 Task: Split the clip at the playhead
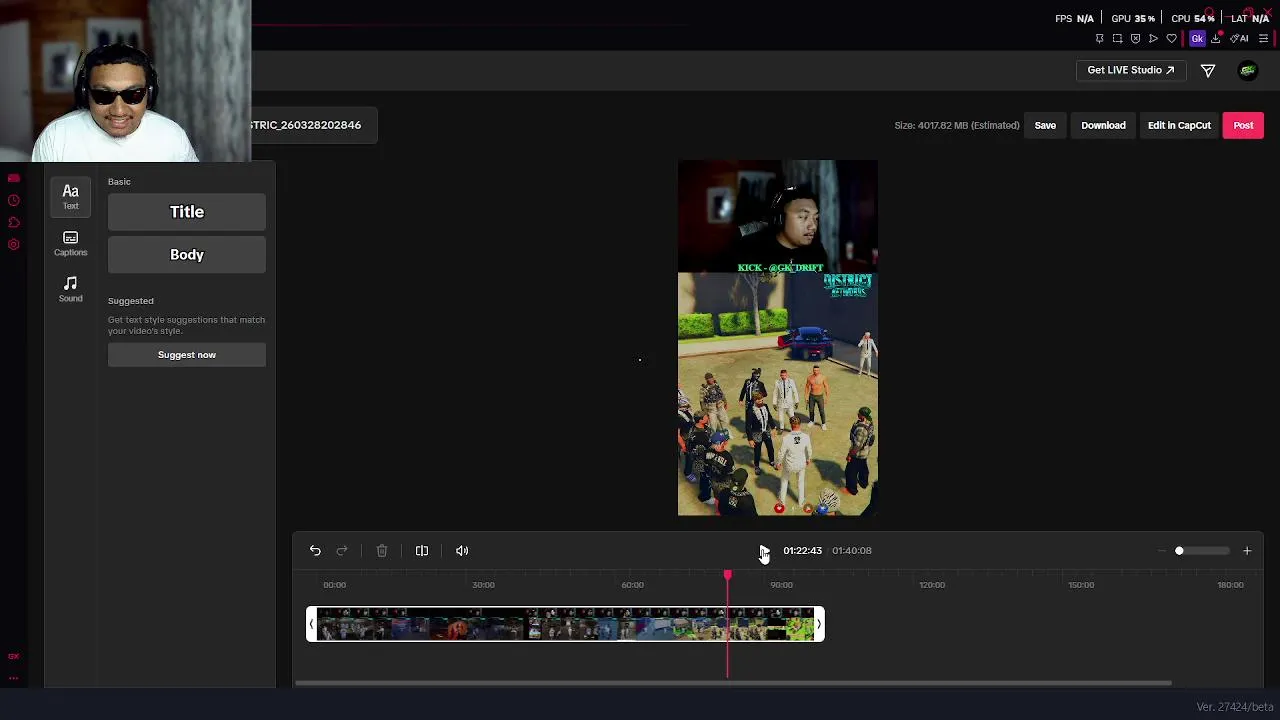(x=422, y=551)
